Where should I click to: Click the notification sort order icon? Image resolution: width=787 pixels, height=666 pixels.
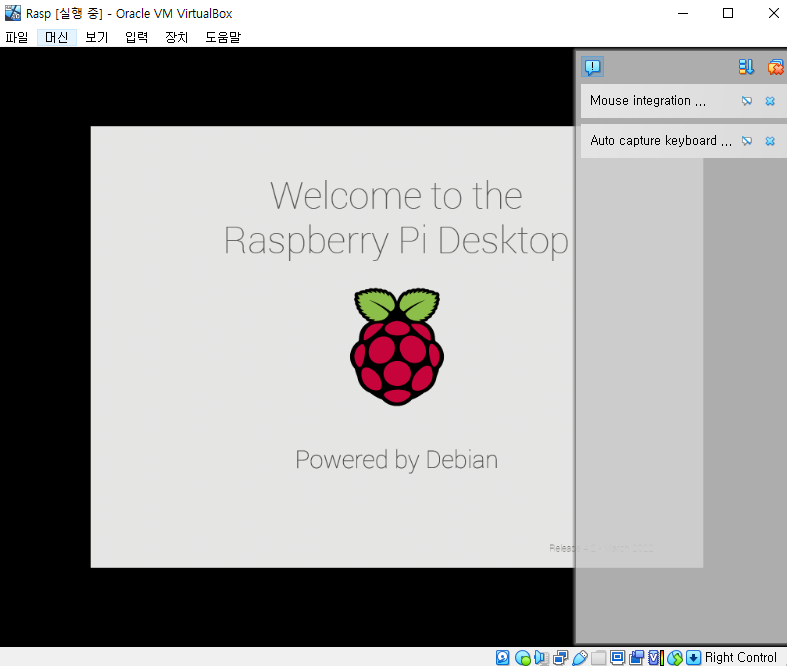coord(746,67)
